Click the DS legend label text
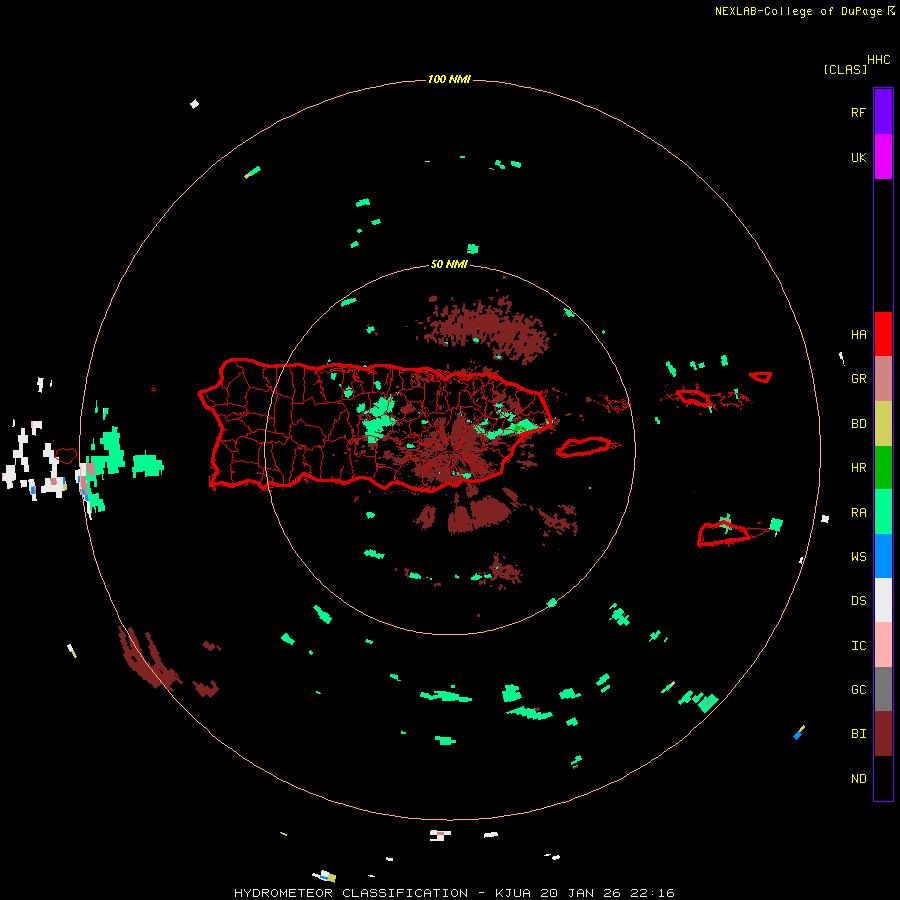This screenshot has width=900, height=900. pyautogui.click(x=858, y=601)
